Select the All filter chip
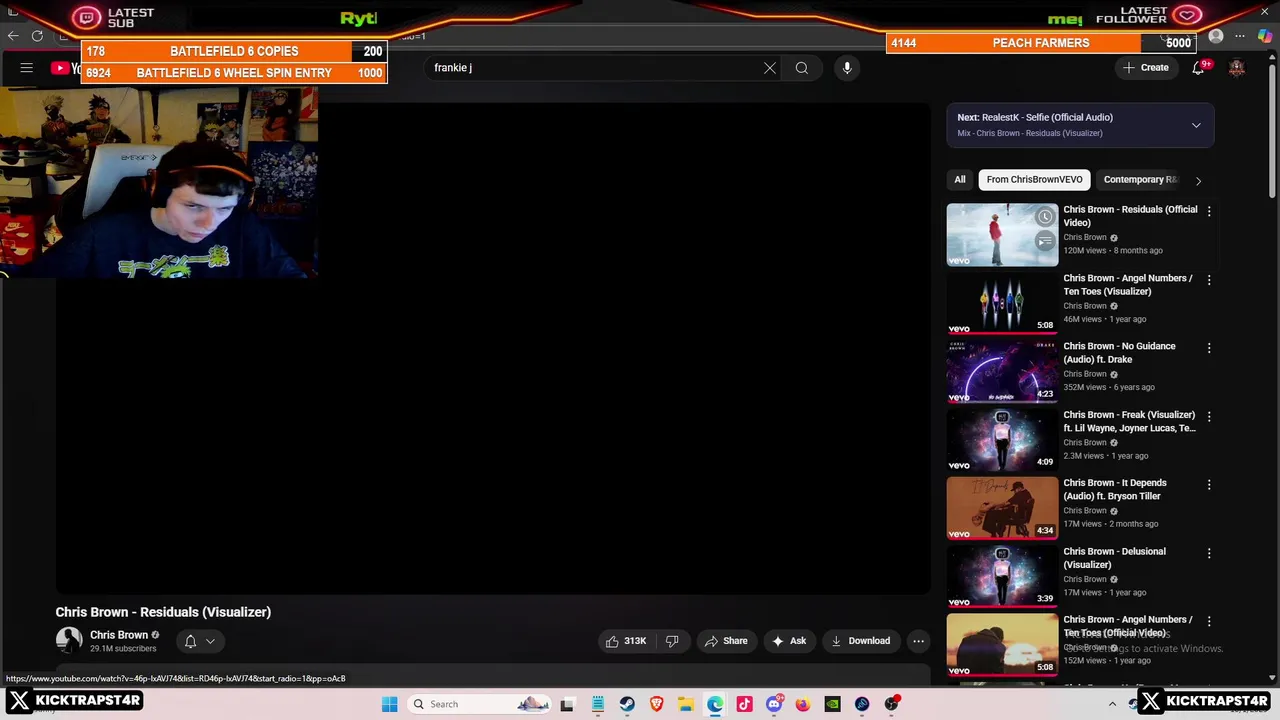This screenshot has height=720, width=1280. pos(960,180)
